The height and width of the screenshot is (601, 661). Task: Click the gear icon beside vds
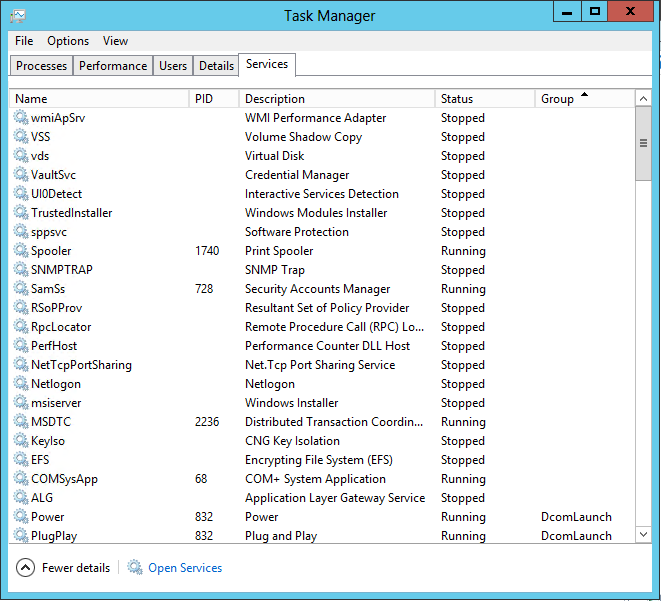coord(21,155)
